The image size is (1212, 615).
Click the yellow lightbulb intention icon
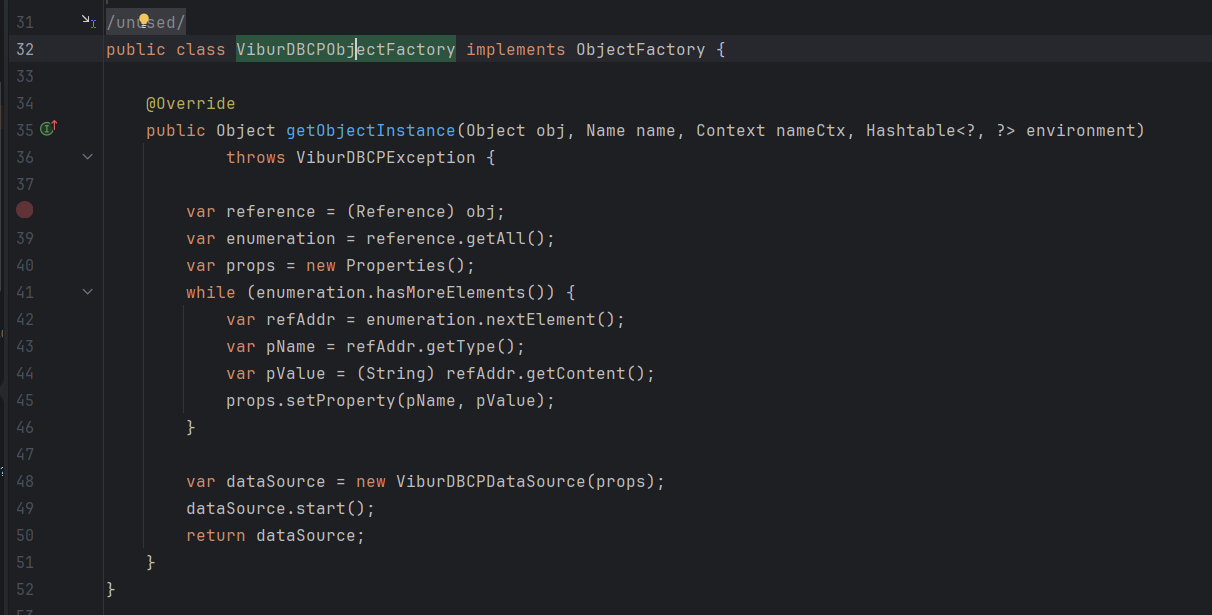(144, 21)
